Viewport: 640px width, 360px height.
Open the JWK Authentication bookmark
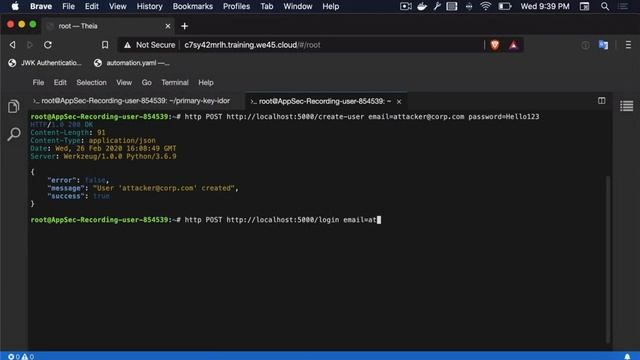pyautogui.click(x=45, y=63)
